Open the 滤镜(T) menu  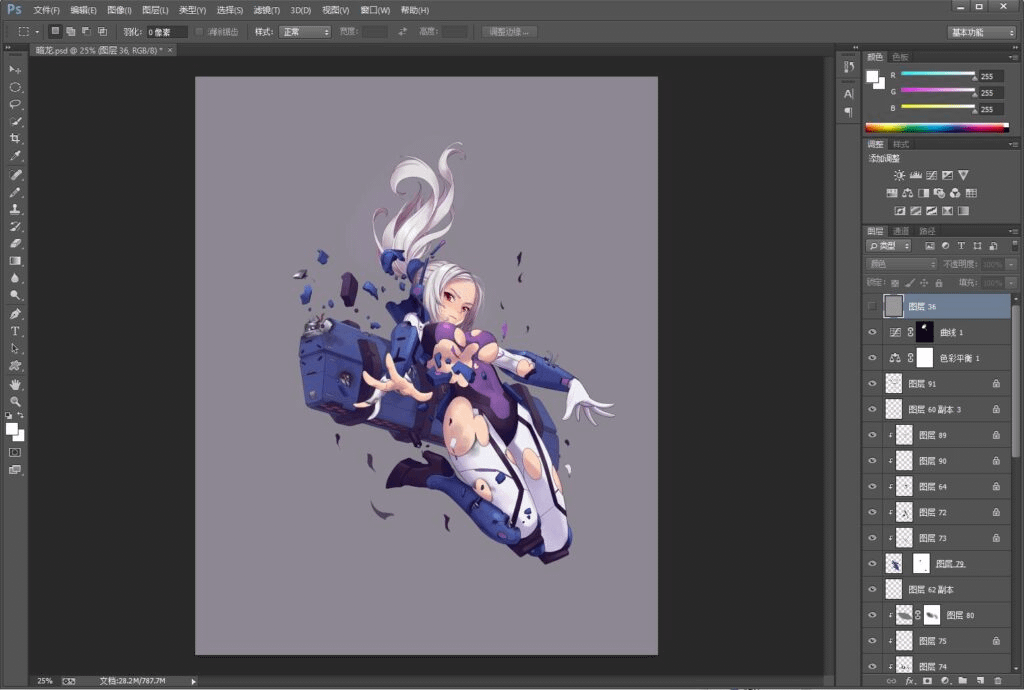point(266,10)
